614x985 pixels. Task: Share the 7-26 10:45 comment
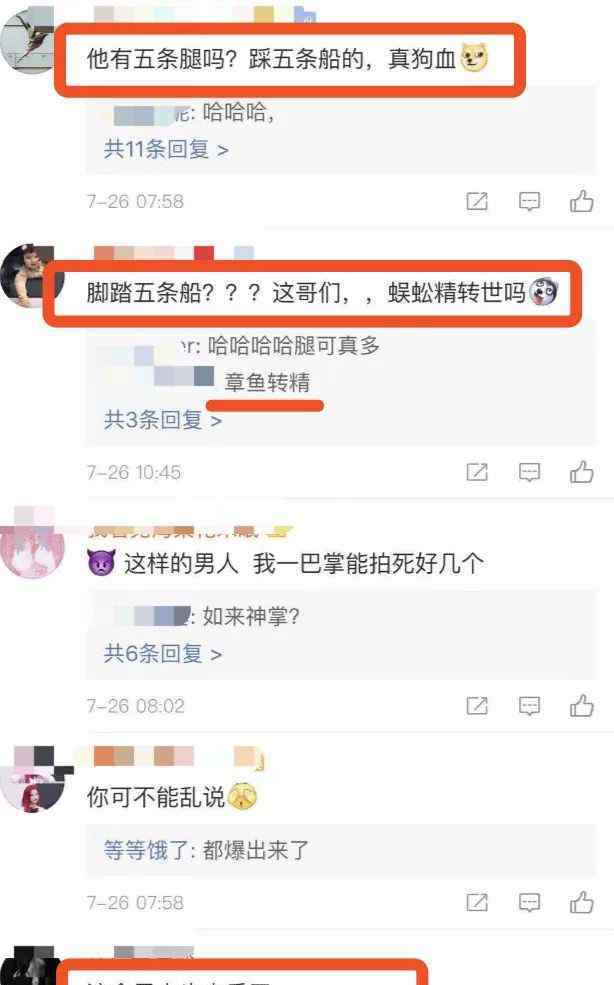pyautogui.click(x=477, y=472)
